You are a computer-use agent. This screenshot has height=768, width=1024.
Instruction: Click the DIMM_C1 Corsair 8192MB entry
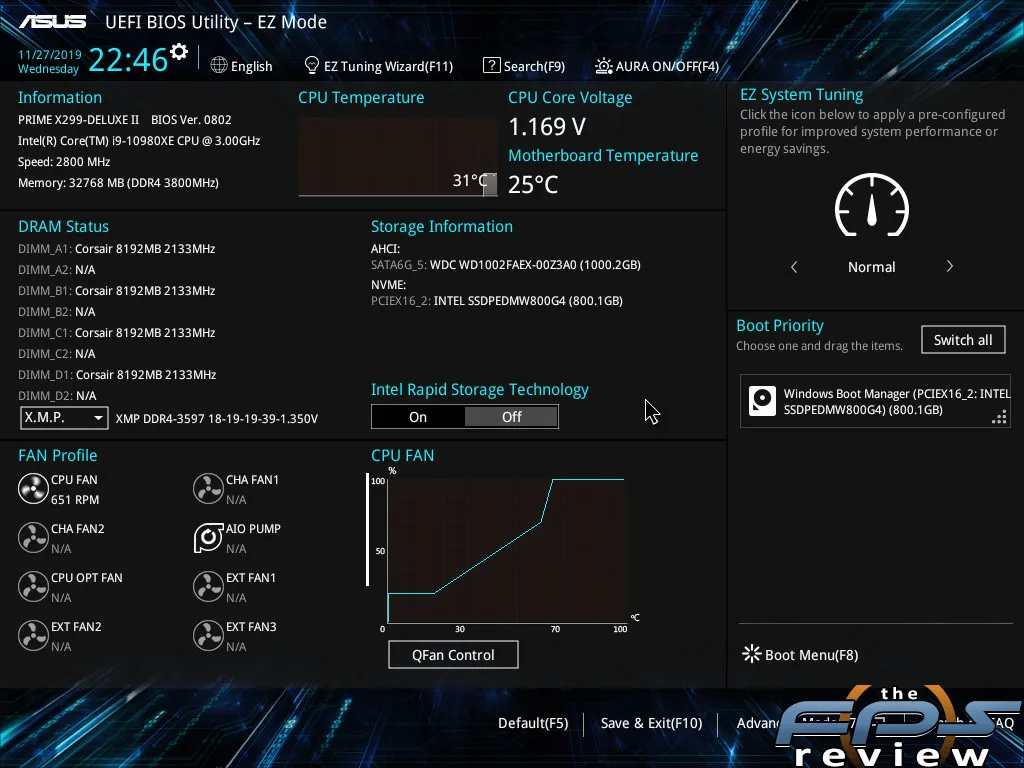(116, 332)
